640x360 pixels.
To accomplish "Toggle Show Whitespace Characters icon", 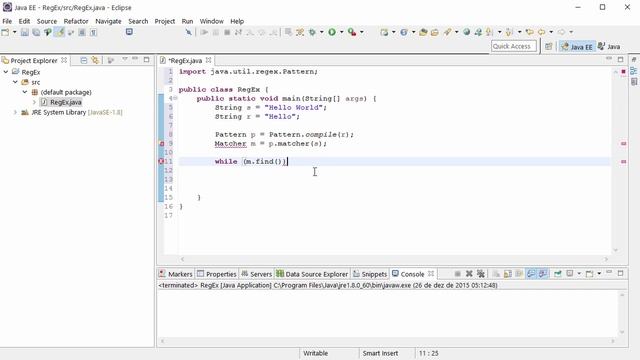I will click(93, 32).
